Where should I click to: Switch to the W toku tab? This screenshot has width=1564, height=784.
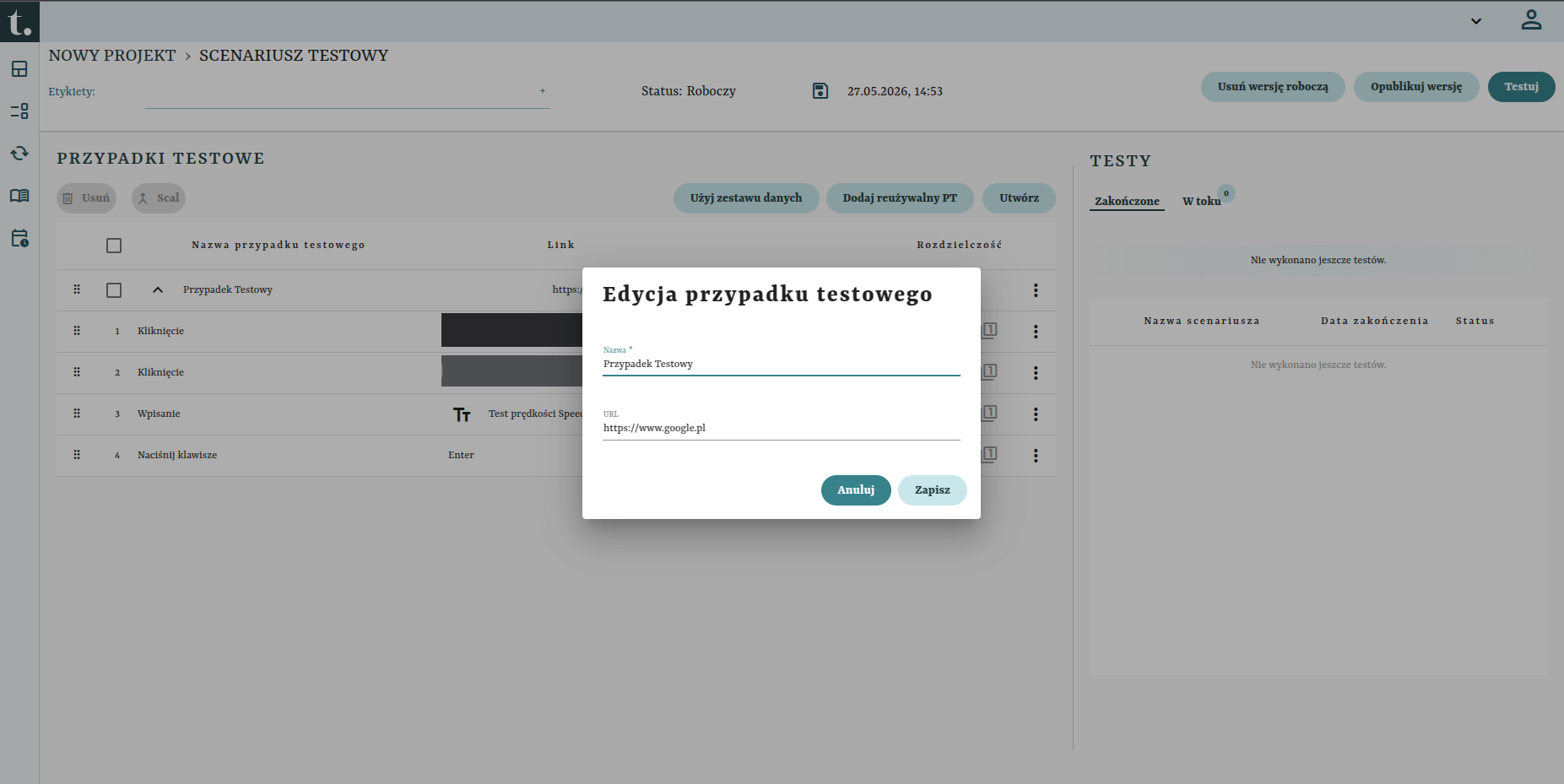(1201, 201)
